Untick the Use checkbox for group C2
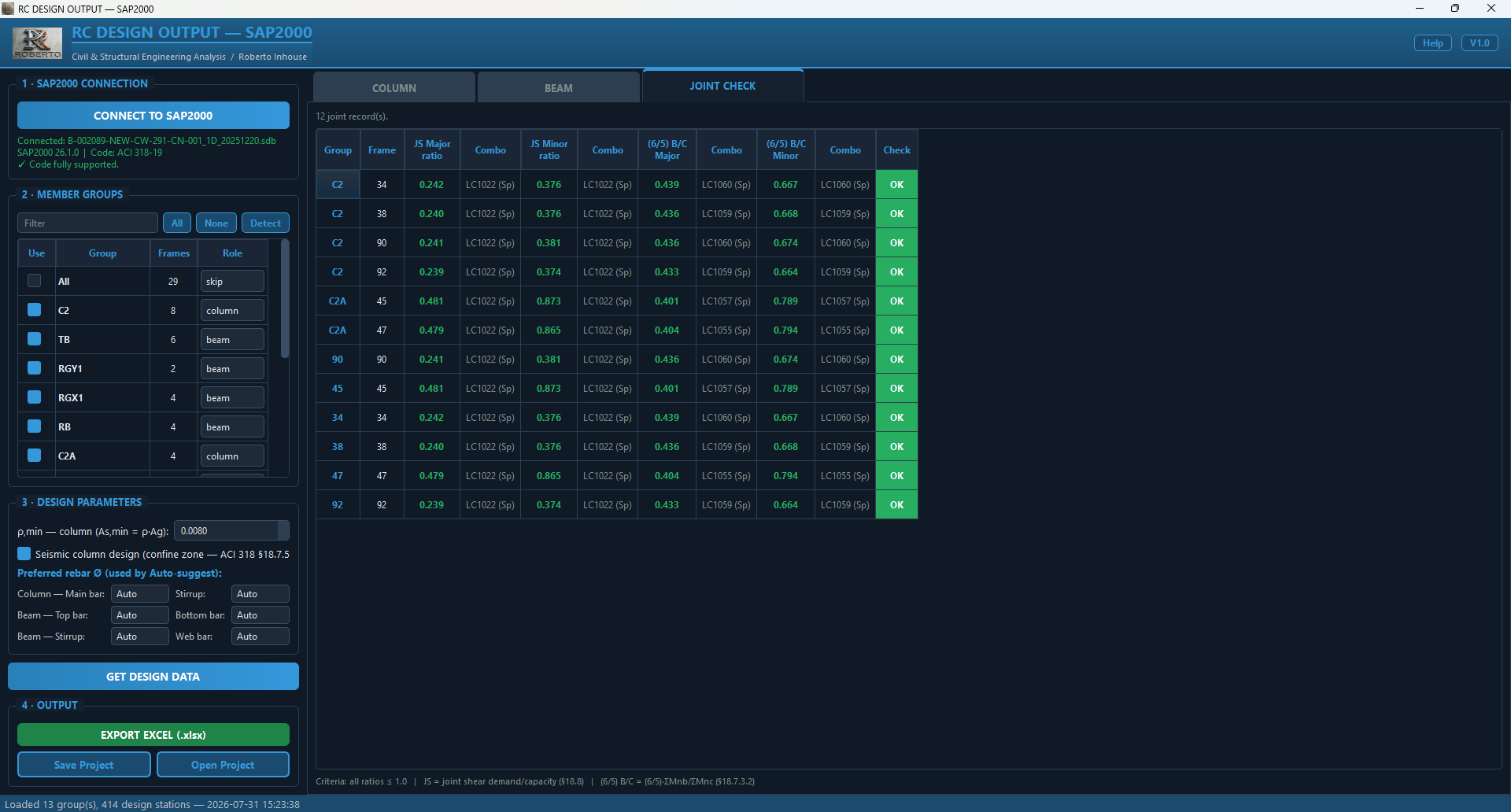1511x812 pixels. (x=34, y=310)
